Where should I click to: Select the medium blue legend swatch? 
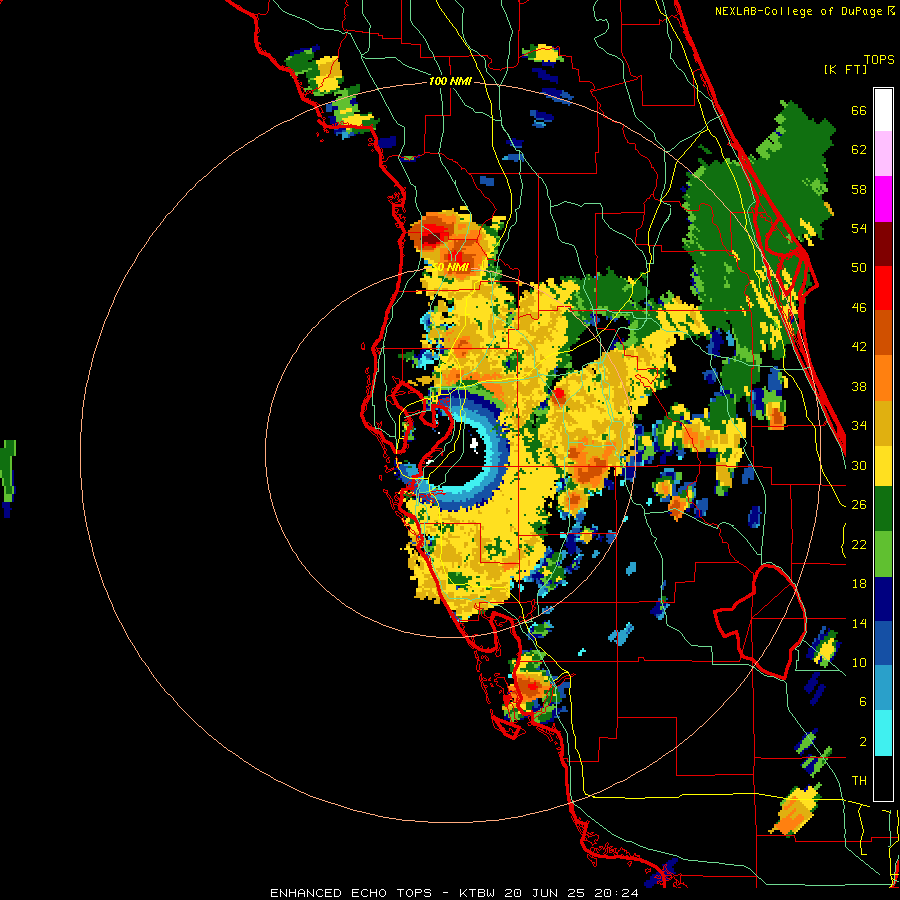[883, 643]
